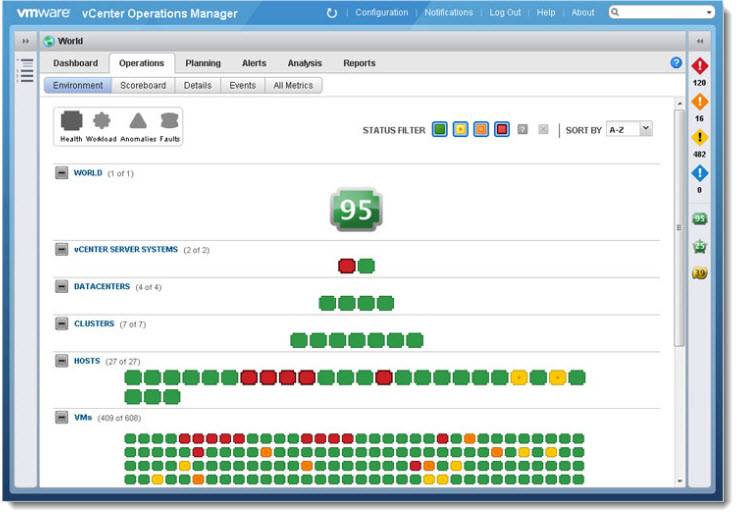Click the World health score 95 badge

pyautogui.click(x=356, y=210)
